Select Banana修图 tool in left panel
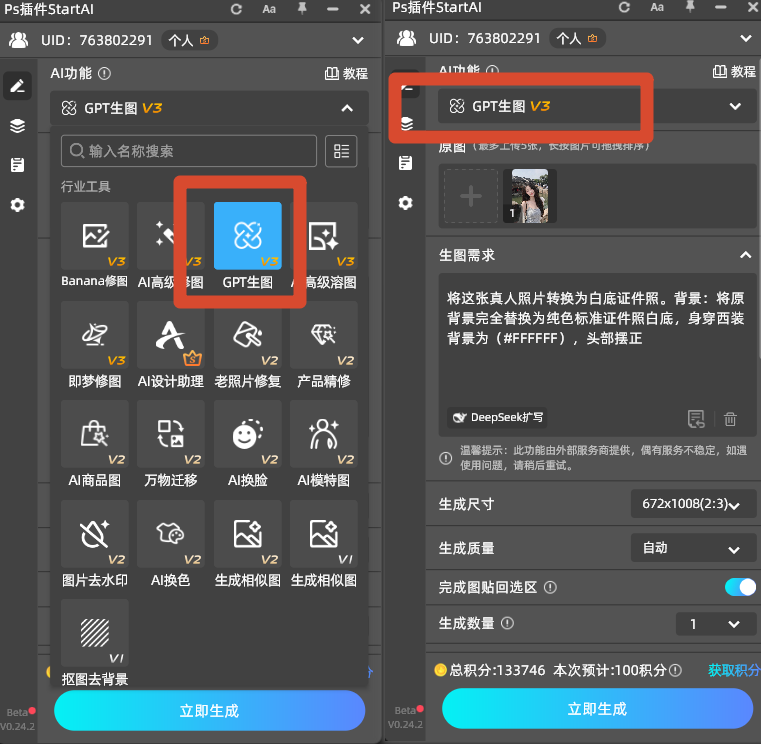Viewport: 761px width, 744px height. [x=95, y=236]
